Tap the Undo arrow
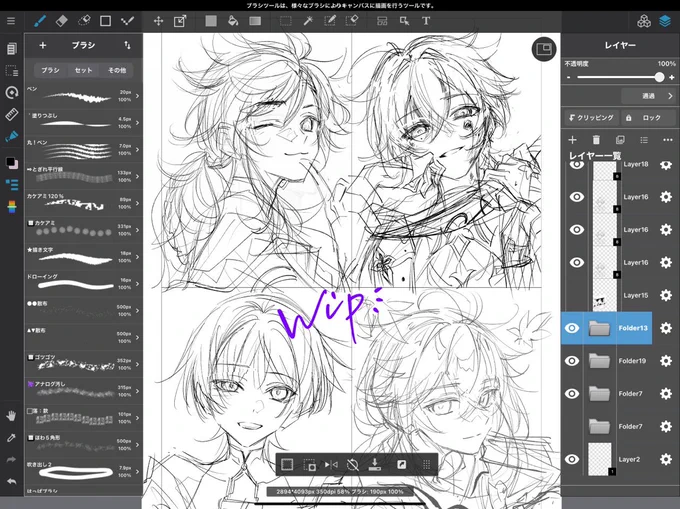Image resolution: width=680 pixels, height=509 pixels. coord(12,481)
